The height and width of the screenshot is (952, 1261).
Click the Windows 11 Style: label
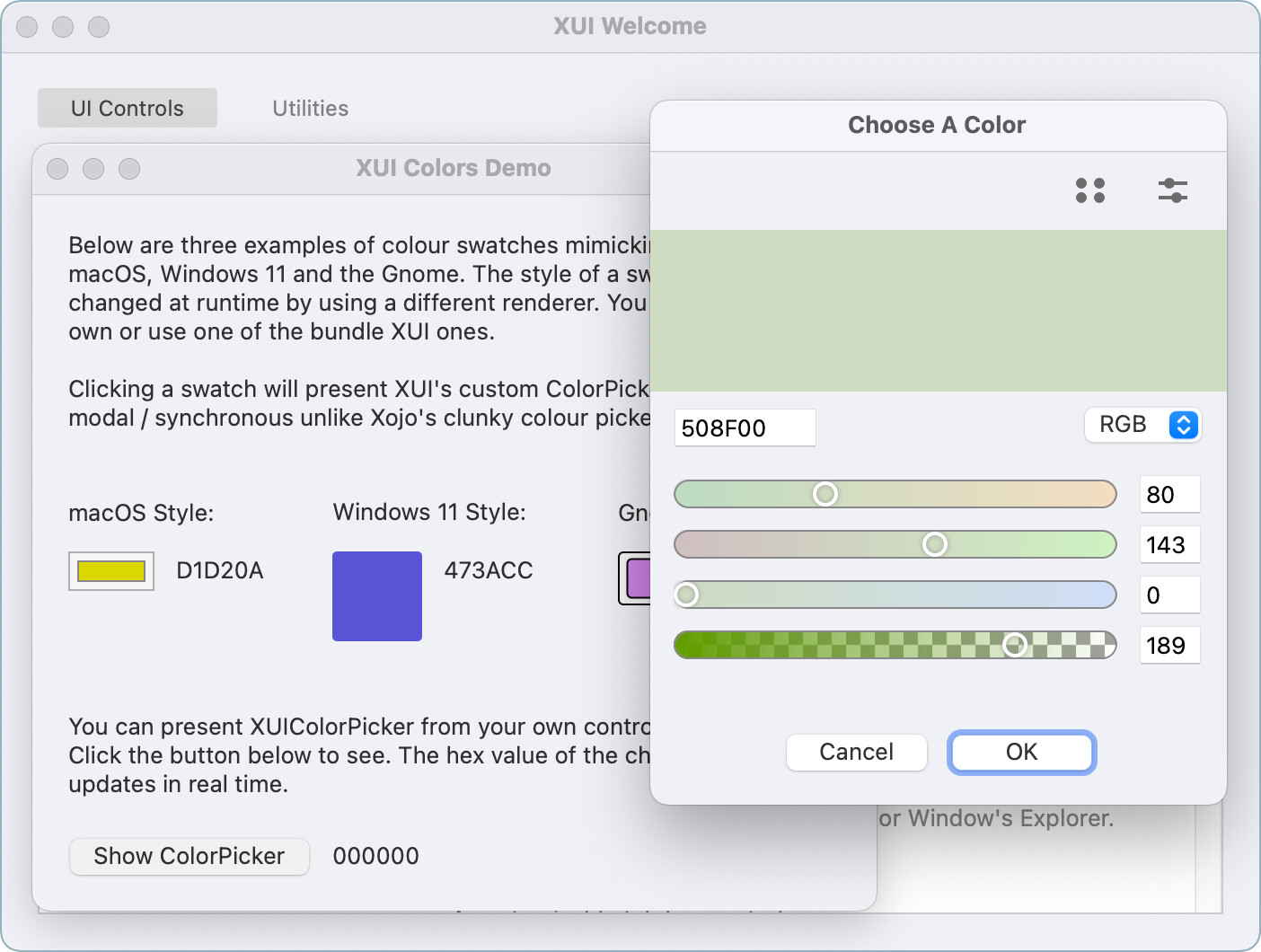(429, 512)
